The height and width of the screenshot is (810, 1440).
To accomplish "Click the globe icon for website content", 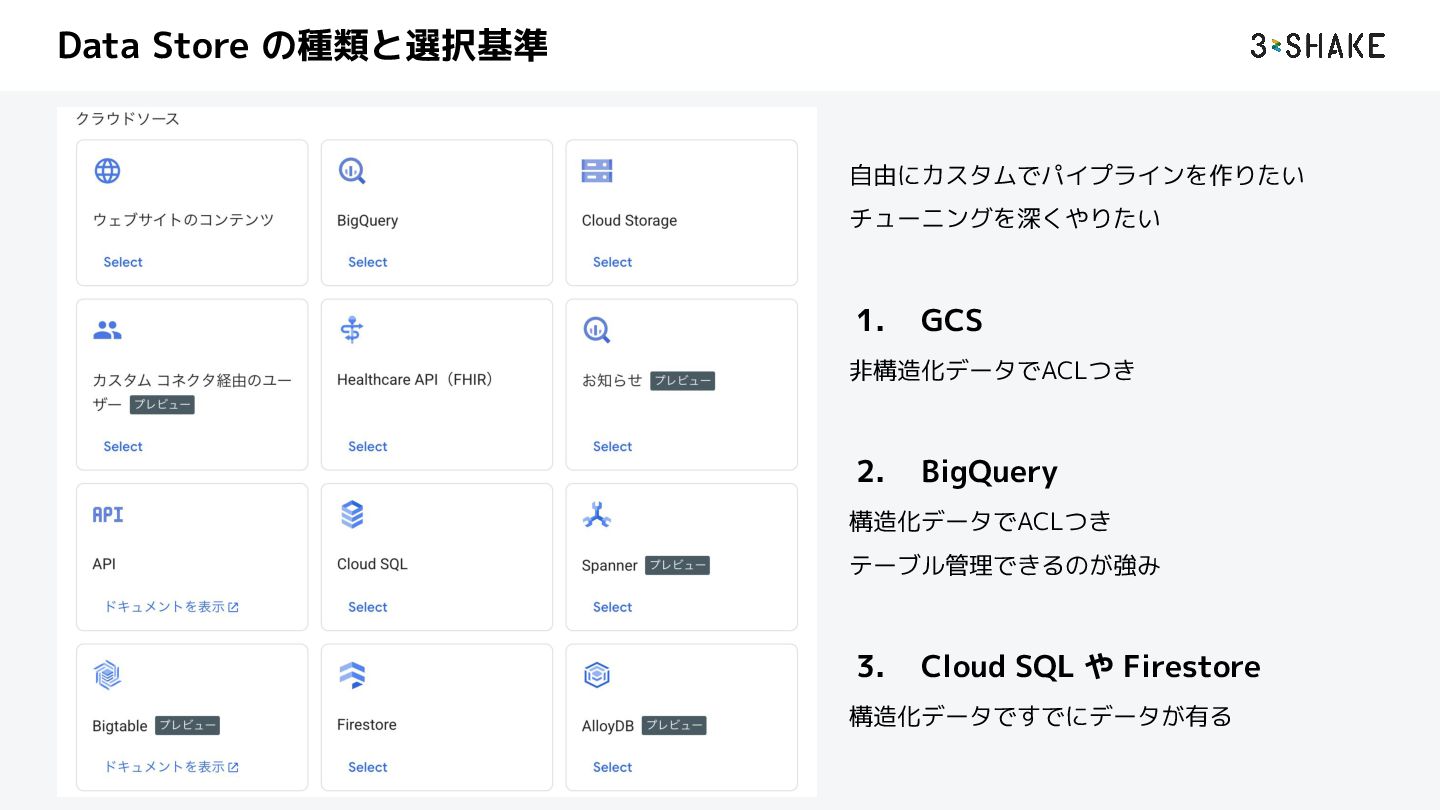I will [x=107, y=171].
